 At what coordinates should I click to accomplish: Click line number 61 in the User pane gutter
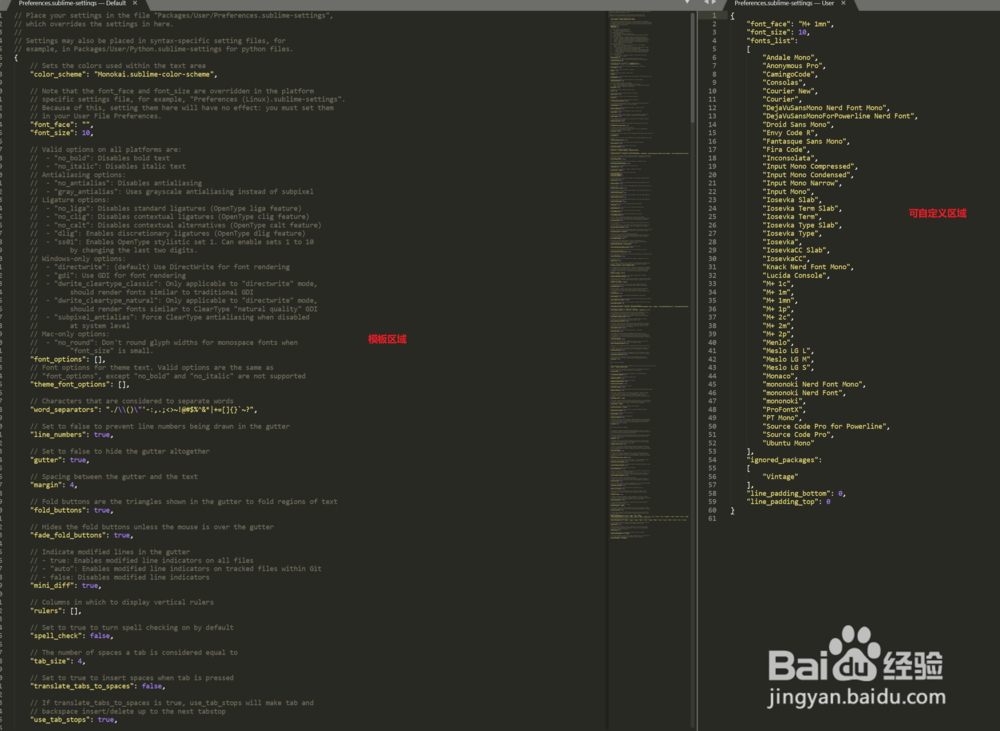point(712,519)
